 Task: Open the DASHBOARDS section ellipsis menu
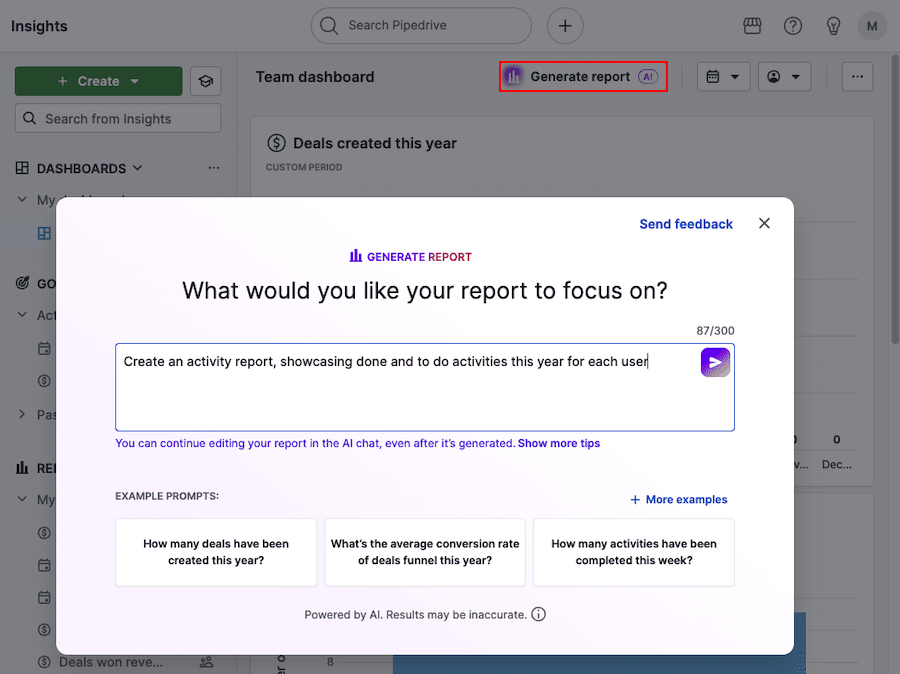coord(213,168)
